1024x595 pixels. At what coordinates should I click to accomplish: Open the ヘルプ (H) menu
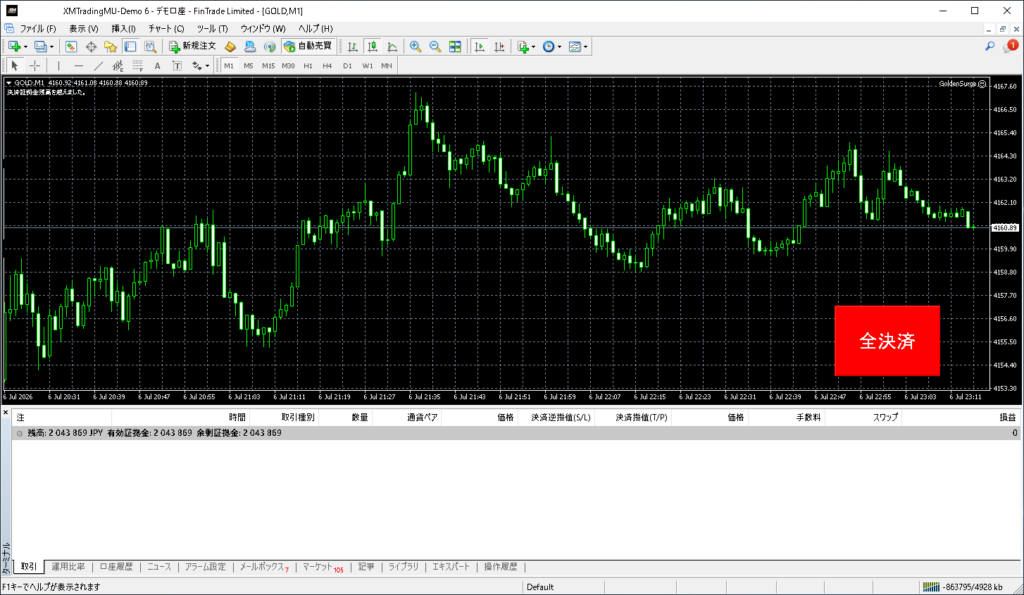click(x=315, y=29)
